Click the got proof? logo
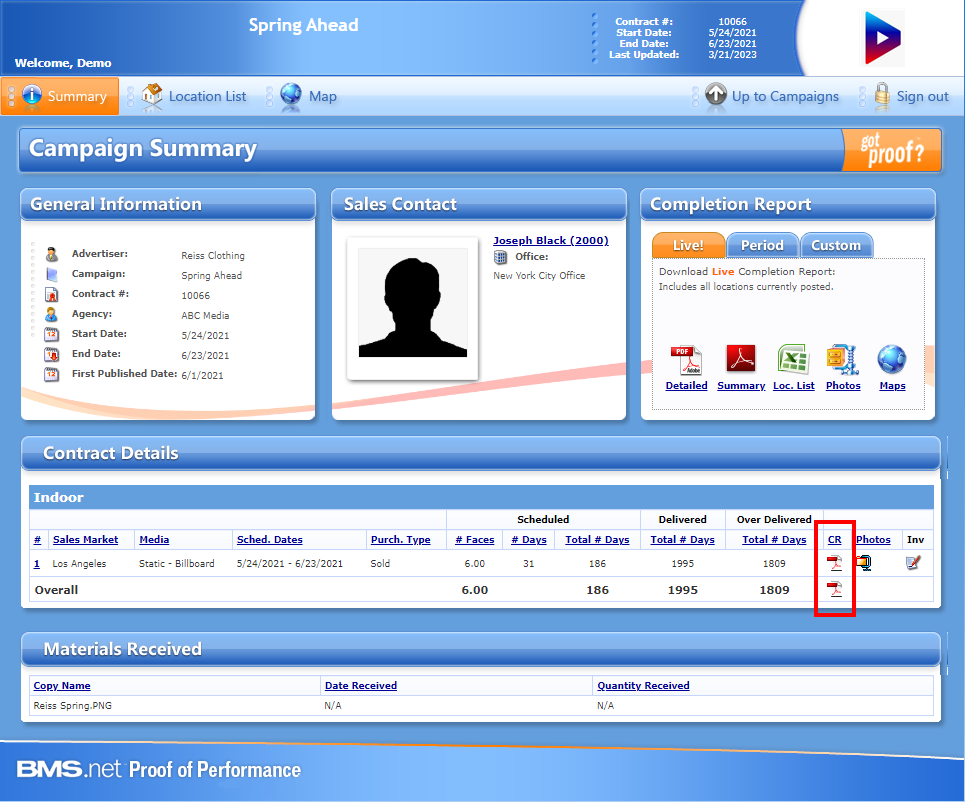The image size is (965, 802). click(891, 151)
